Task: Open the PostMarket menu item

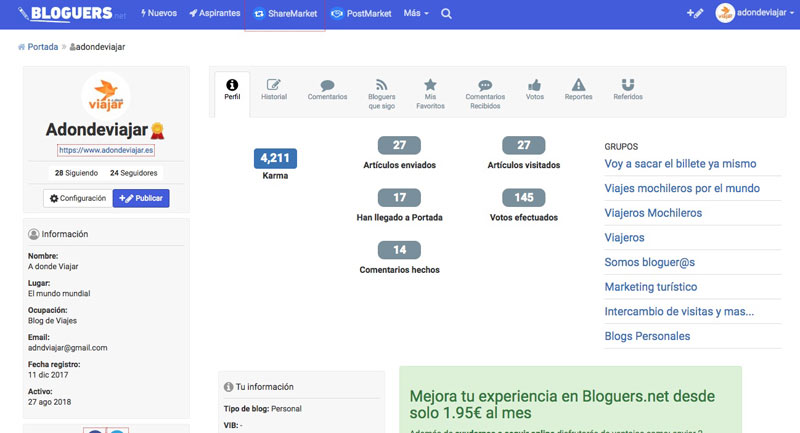Action: click(x=361, y=14)
